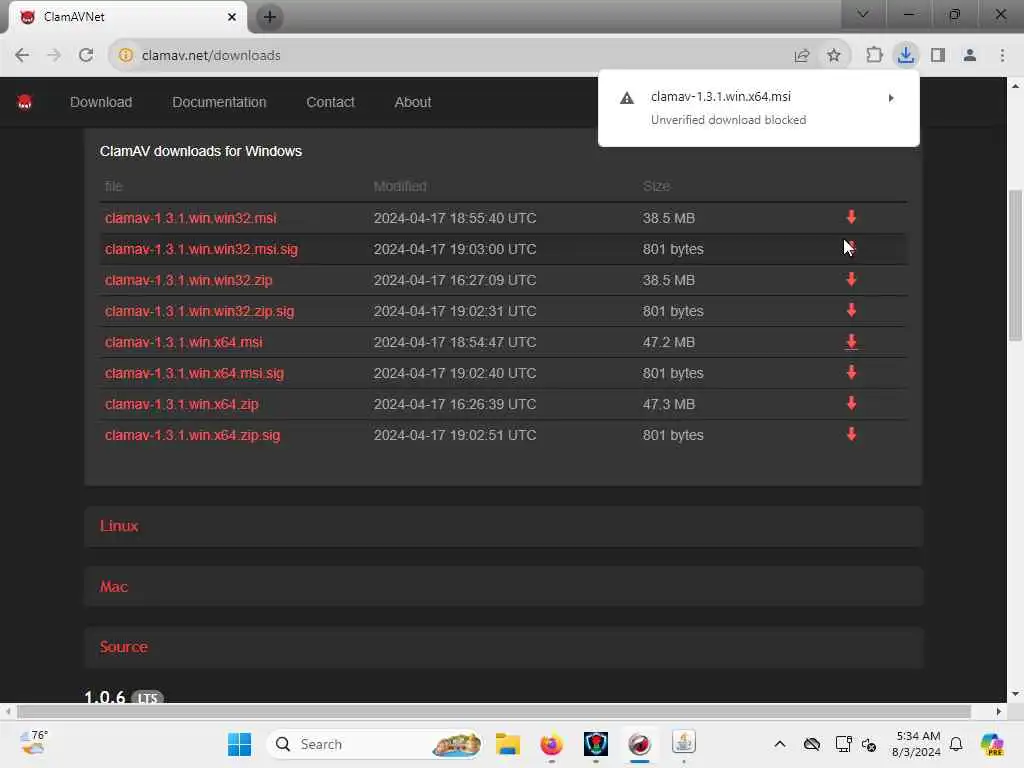The width and height of the screenshot is (1024, 768).
Task: Download clamav-1.3.1.win.x64.msi.sig link
Action: click(194, 374)
